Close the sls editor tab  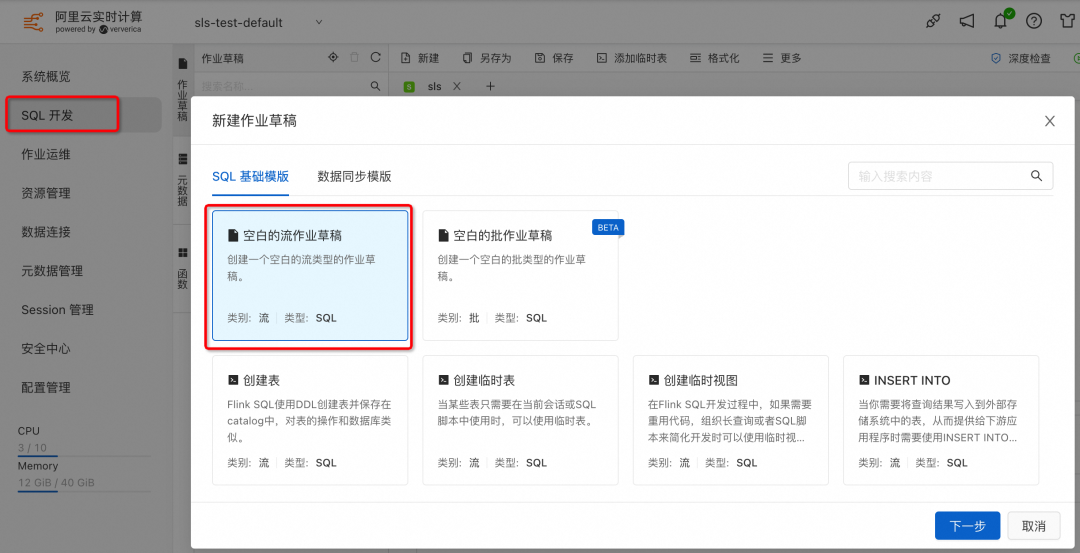pyautogui.click(x=457, y=87)
